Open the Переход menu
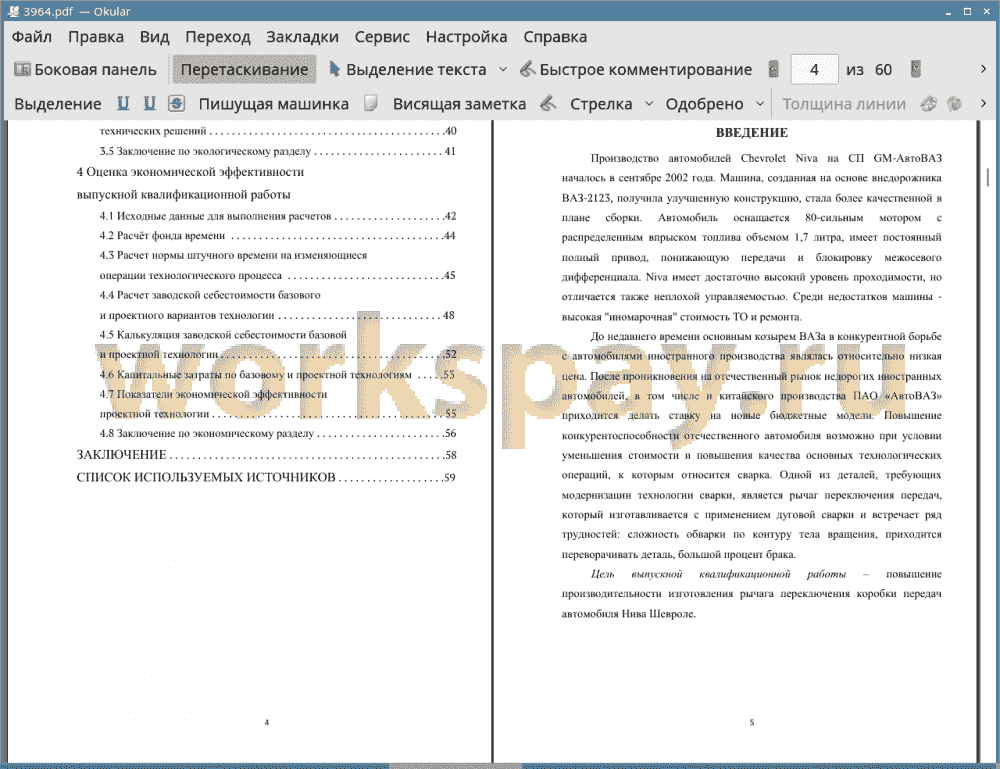 pyautogui.click(x=217, y=37)
